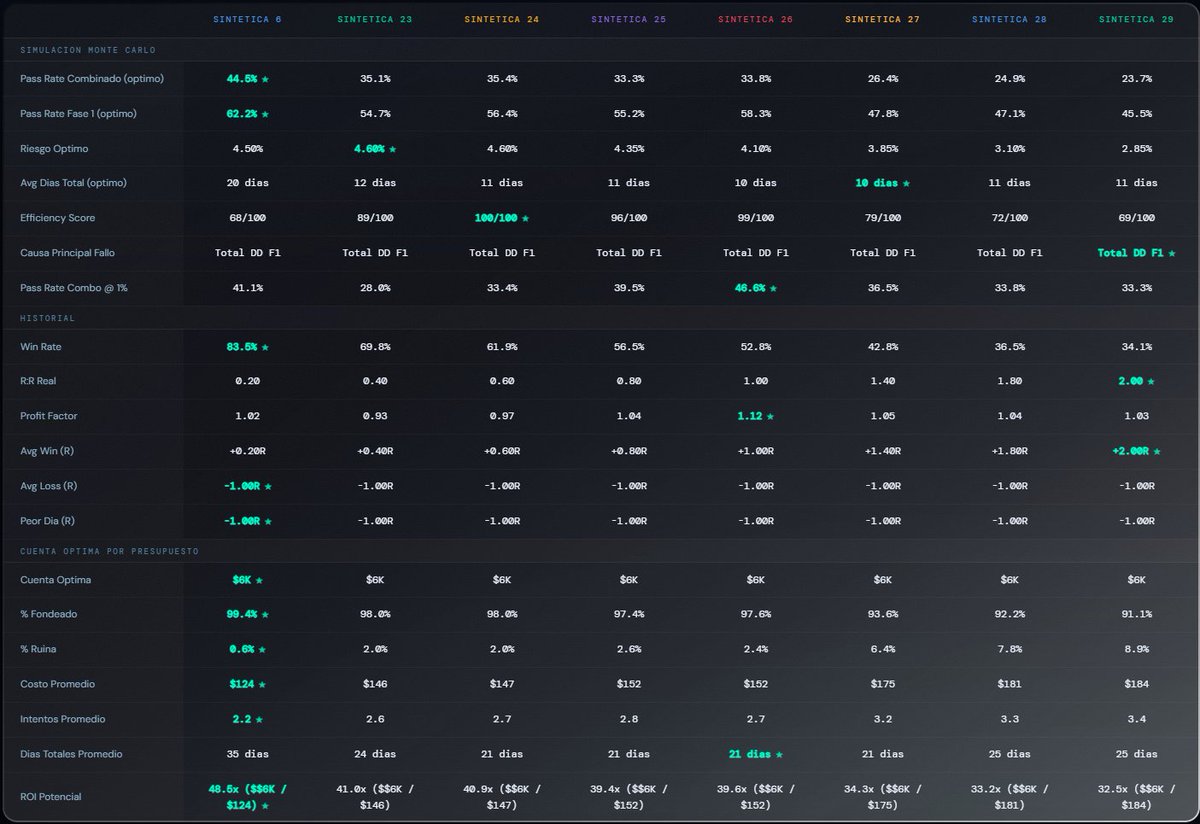
Task: Click the 32.5x ROI value for Sintetica 29
Action: tap(1136, 797)
